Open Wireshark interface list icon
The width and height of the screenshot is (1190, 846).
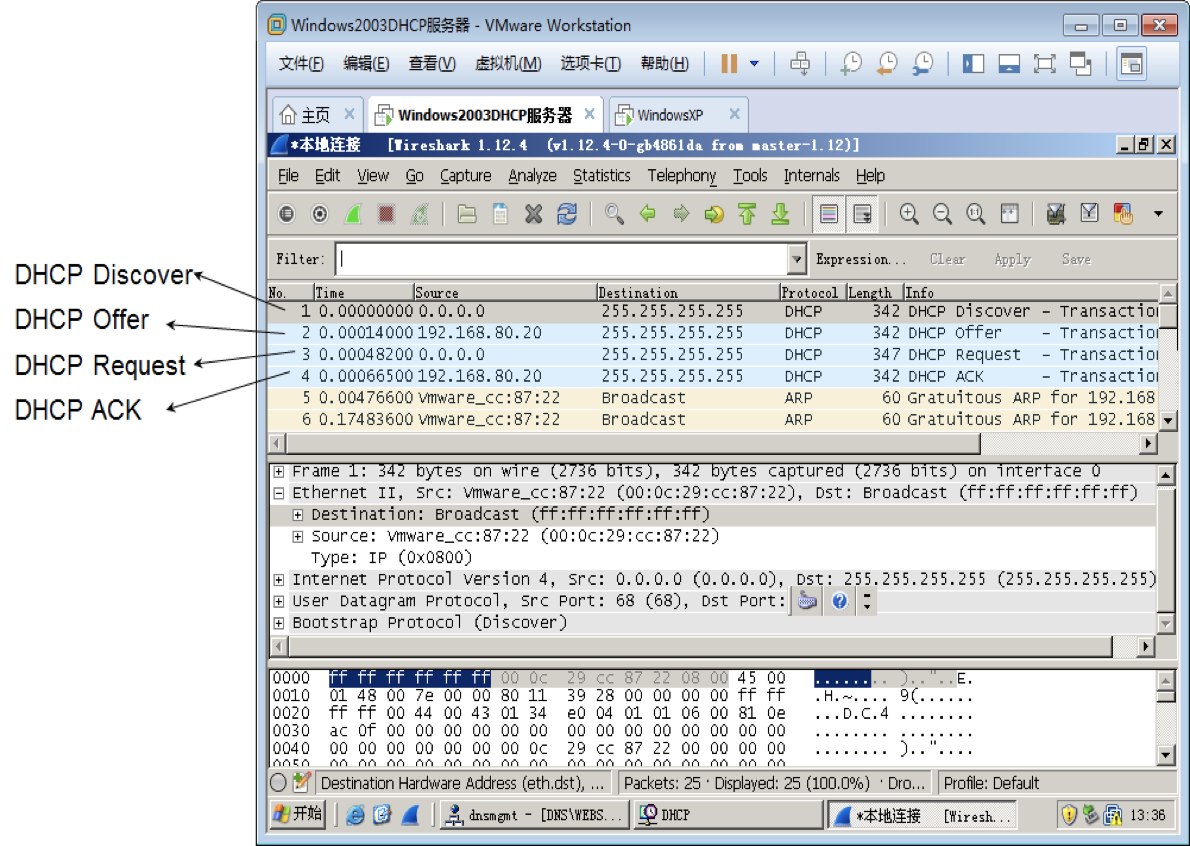[286, 215]
